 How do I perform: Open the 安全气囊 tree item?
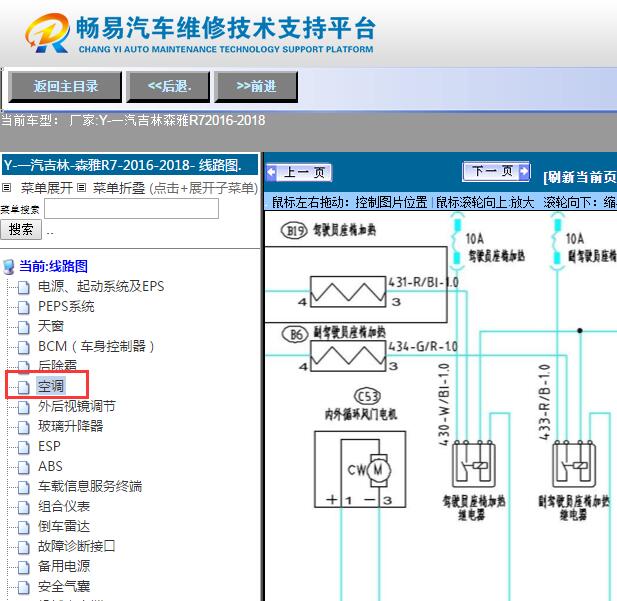pos(64,586)
